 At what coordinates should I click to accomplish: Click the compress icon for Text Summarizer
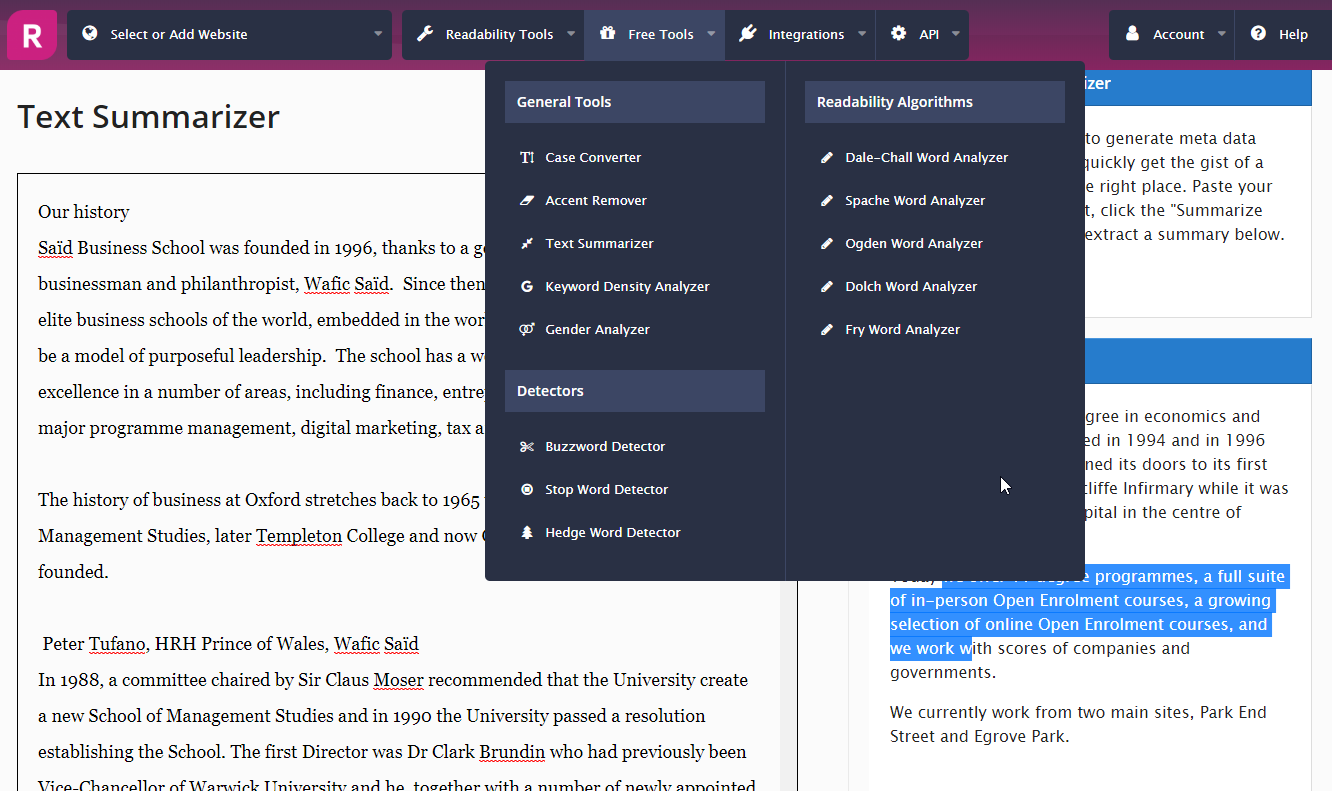527,243
